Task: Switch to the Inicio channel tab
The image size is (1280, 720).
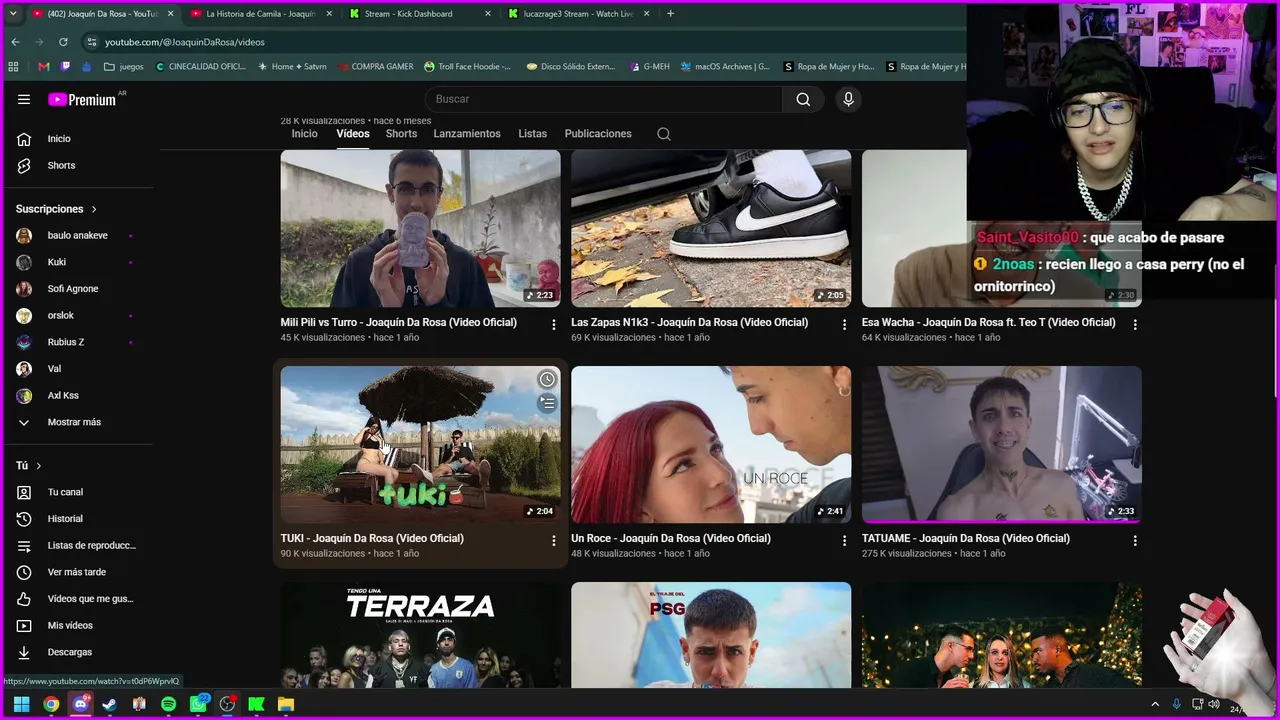Action: [x=305, y=134]
